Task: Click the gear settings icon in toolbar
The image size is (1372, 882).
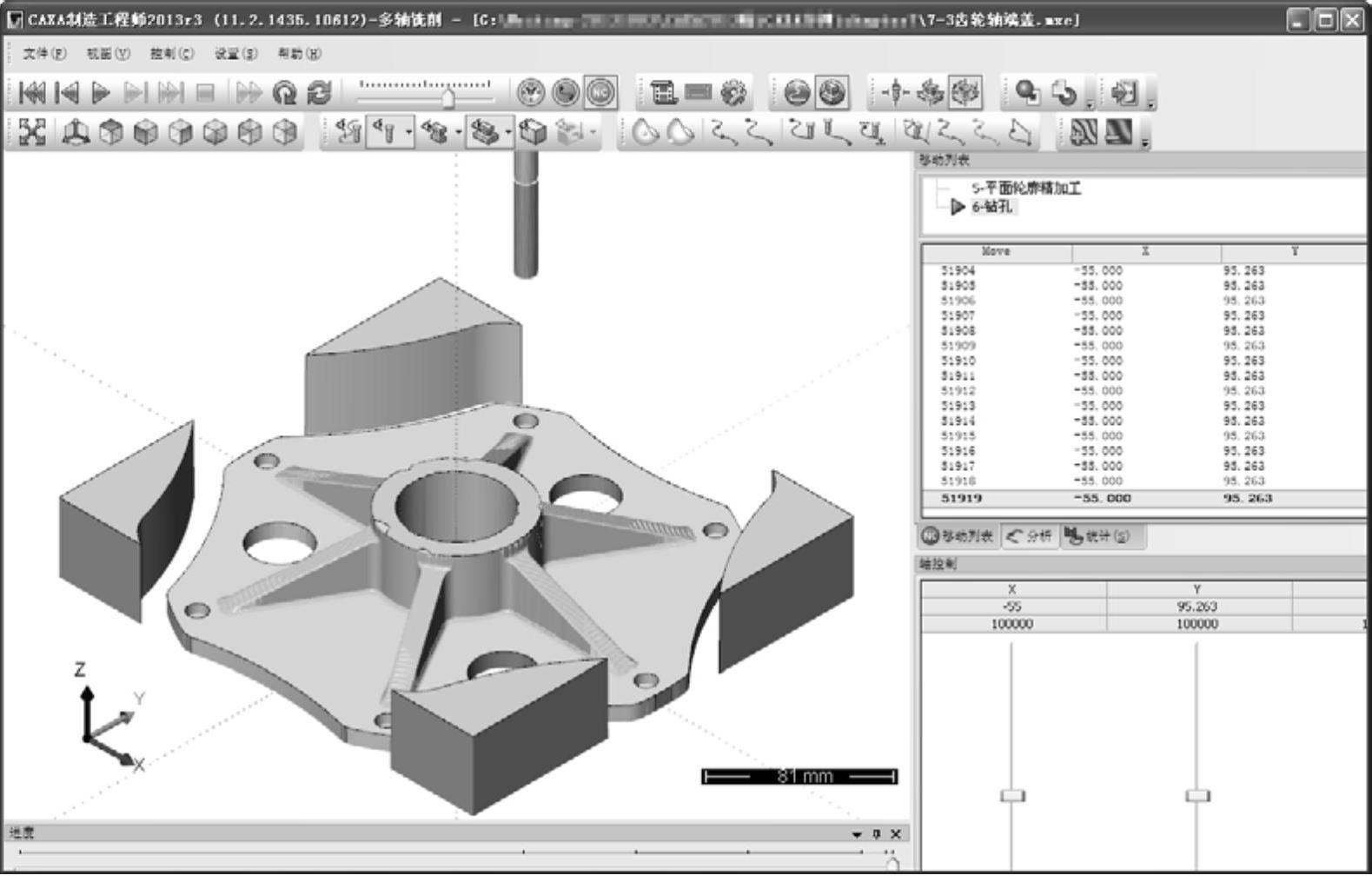Action: tap(733, 93)
